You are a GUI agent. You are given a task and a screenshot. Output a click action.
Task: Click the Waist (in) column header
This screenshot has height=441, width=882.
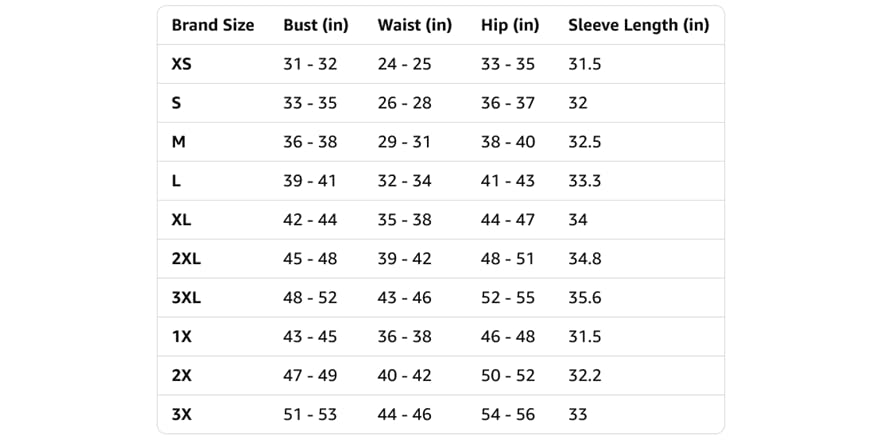tap(415, 25)
